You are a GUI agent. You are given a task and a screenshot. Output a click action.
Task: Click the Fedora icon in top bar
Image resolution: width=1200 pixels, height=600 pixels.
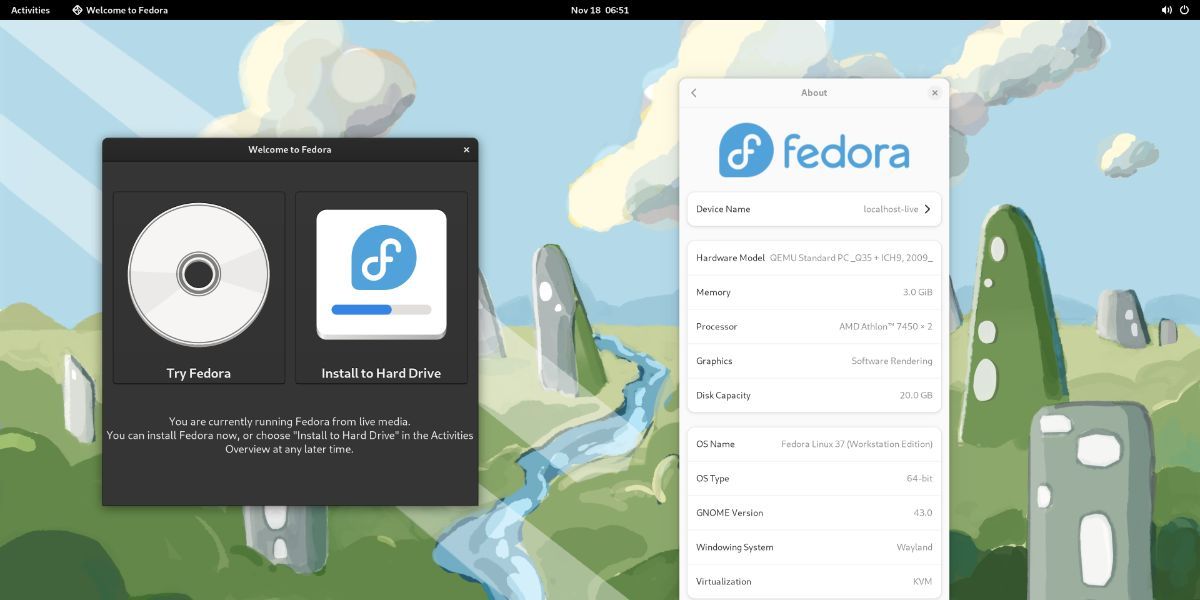[x=77, y=10]
